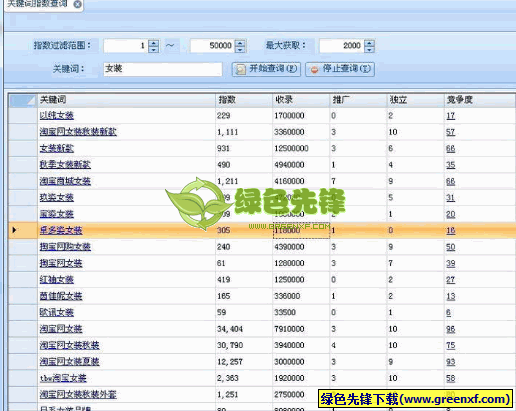
Task: Sort by the 关键词 column header
Action: click(126, 100)
